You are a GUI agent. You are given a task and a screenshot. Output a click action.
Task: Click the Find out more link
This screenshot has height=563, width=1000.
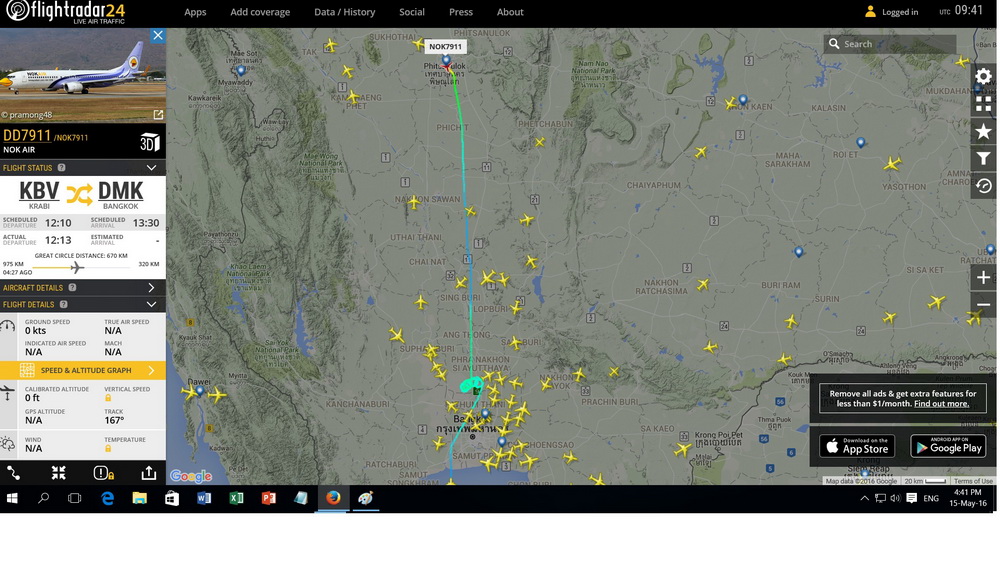(941, 404)
